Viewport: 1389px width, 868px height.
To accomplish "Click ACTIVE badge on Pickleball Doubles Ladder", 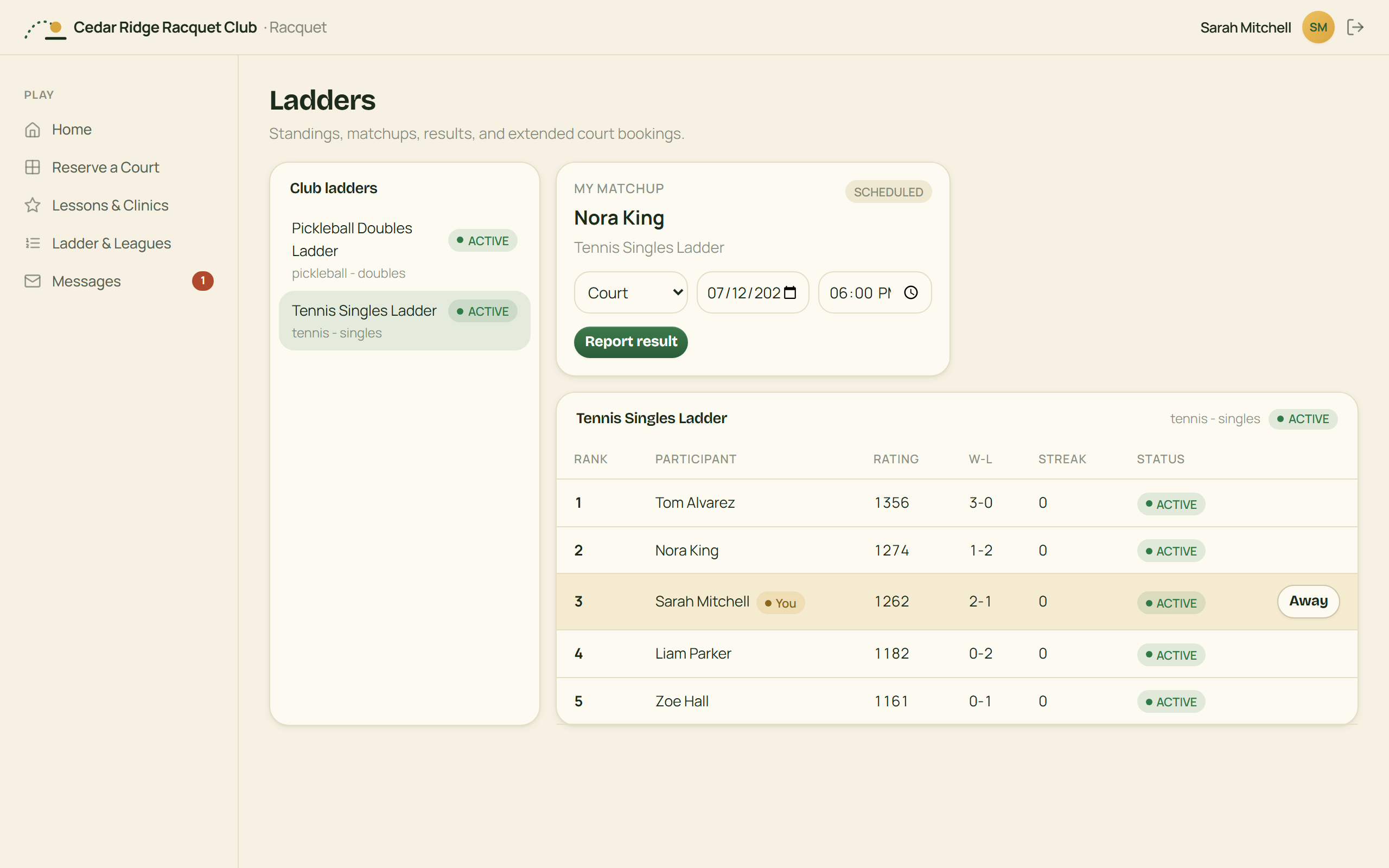I will [x=482, y=240].
